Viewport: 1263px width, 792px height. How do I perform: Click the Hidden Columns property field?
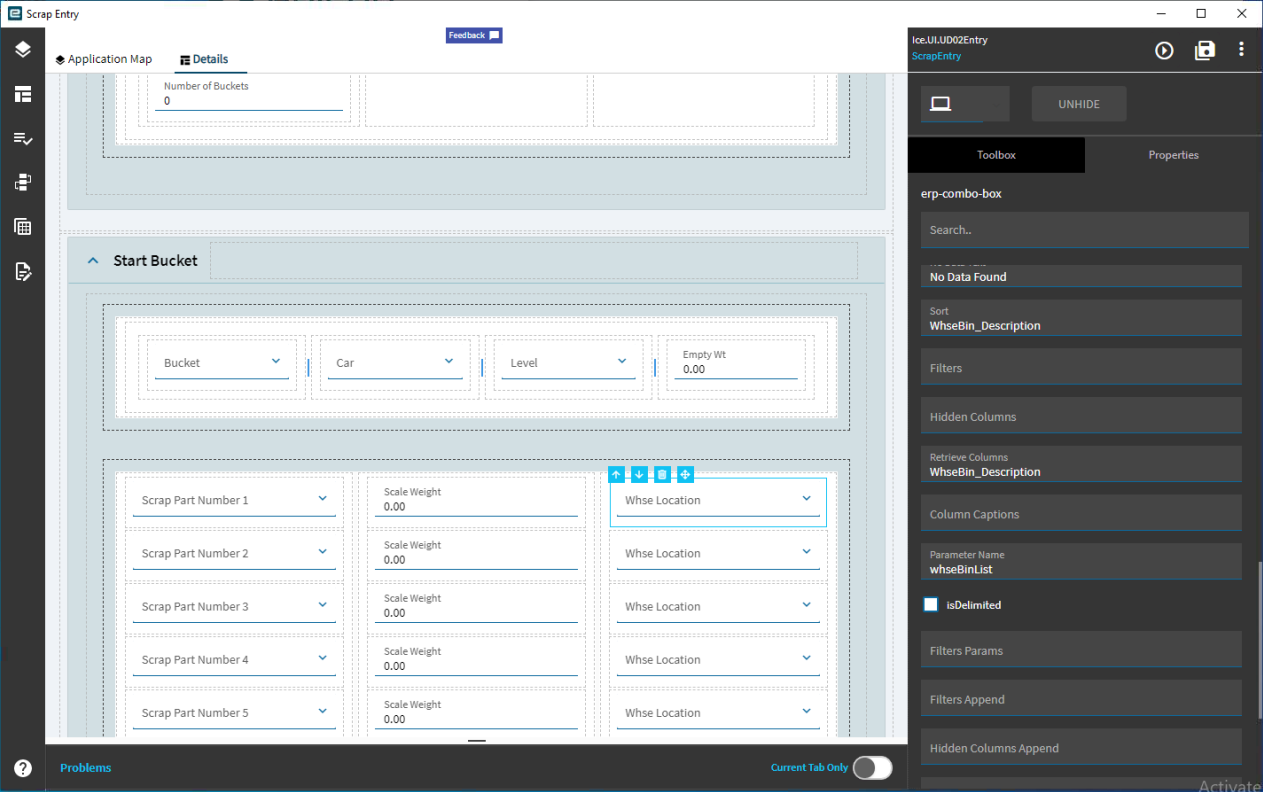pos(1081,416)
